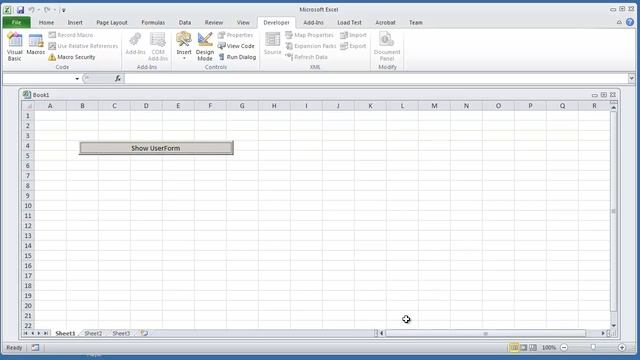Image resolution: width=640 pixels, height=360 pixels.
Task: Click Run Dialog
Action: point(237,57)
